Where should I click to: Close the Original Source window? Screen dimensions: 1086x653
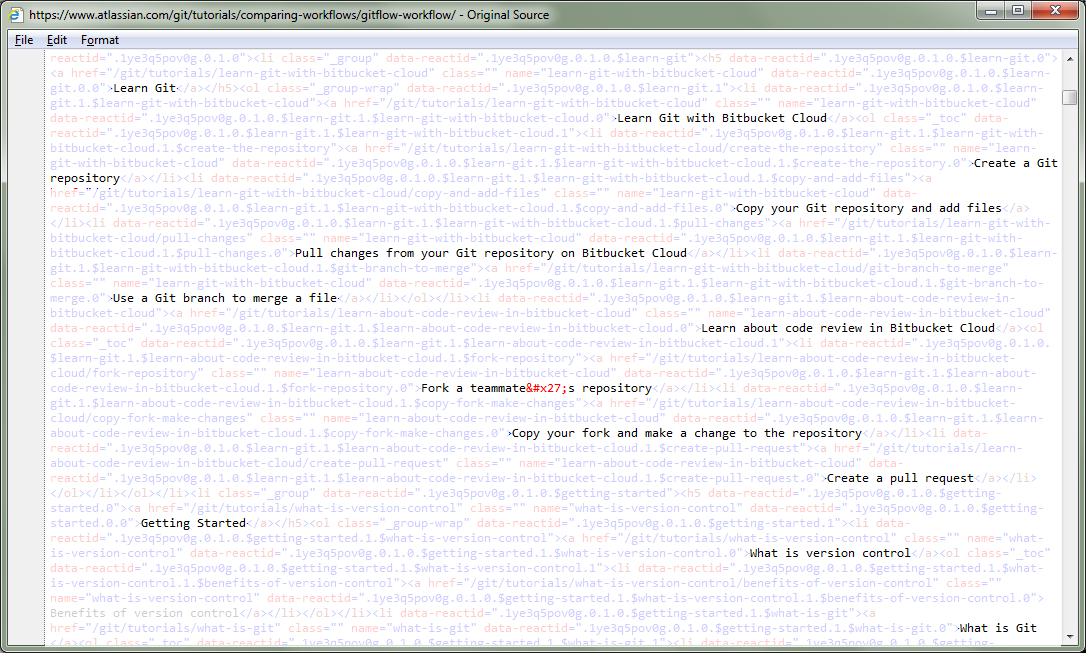1056,10
